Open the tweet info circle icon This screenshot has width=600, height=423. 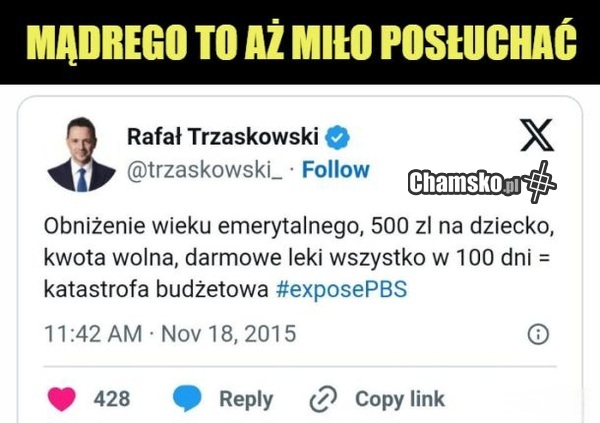[x=538, y=334]
